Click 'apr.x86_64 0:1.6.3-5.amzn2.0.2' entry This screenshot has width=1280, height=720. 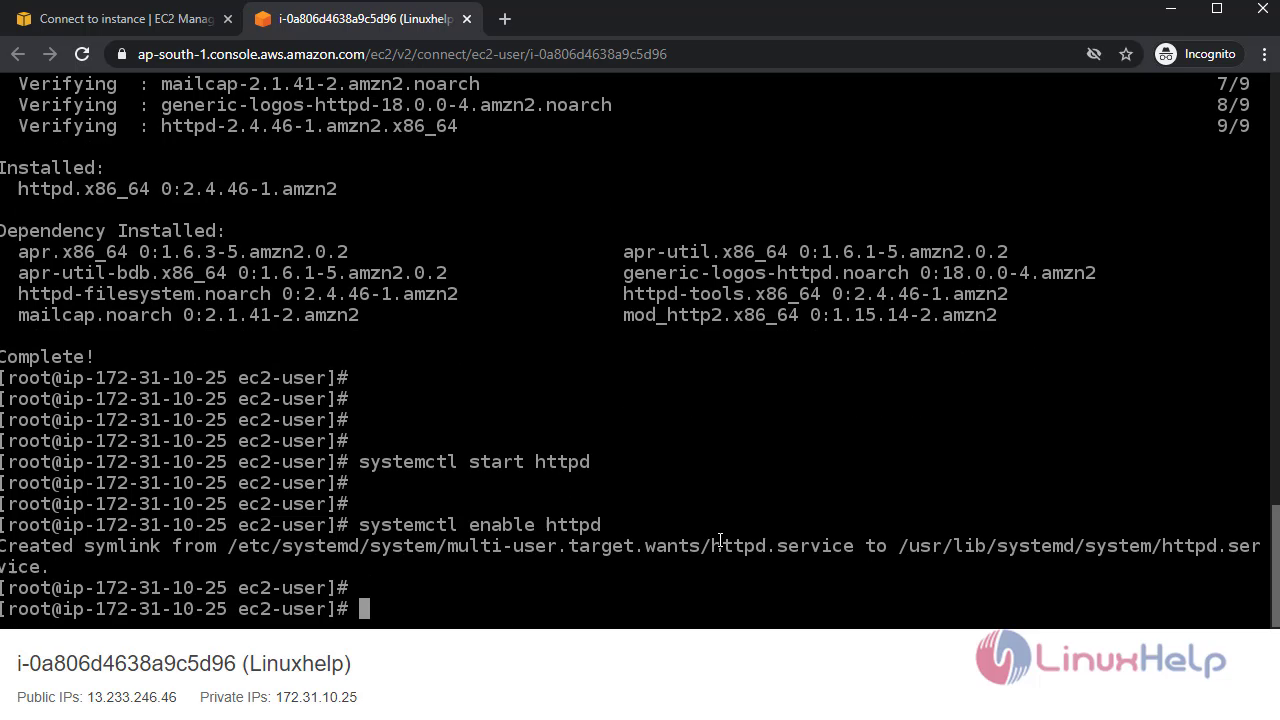183,252
